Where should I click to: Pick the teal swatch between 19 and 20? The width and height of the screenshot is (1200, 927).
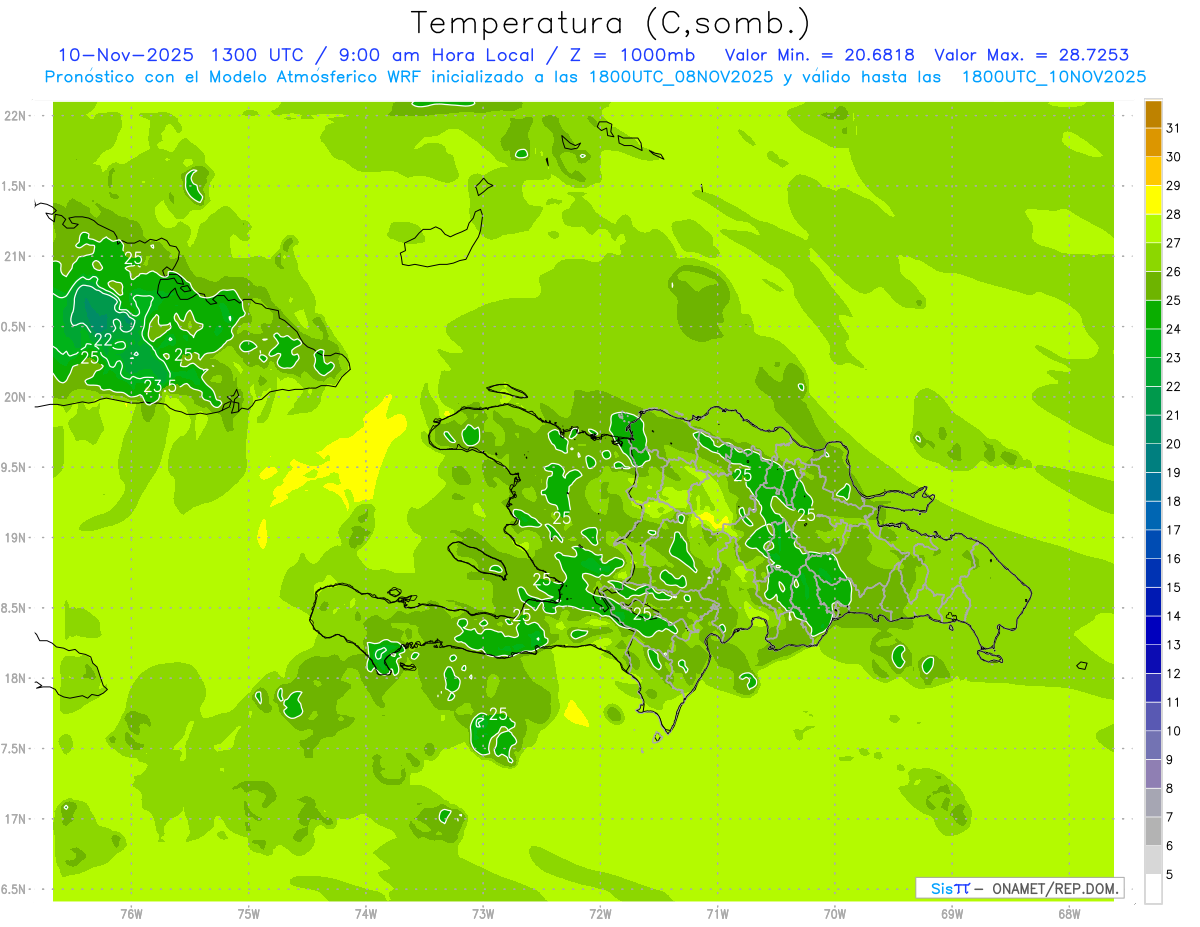pos(1153,459)
